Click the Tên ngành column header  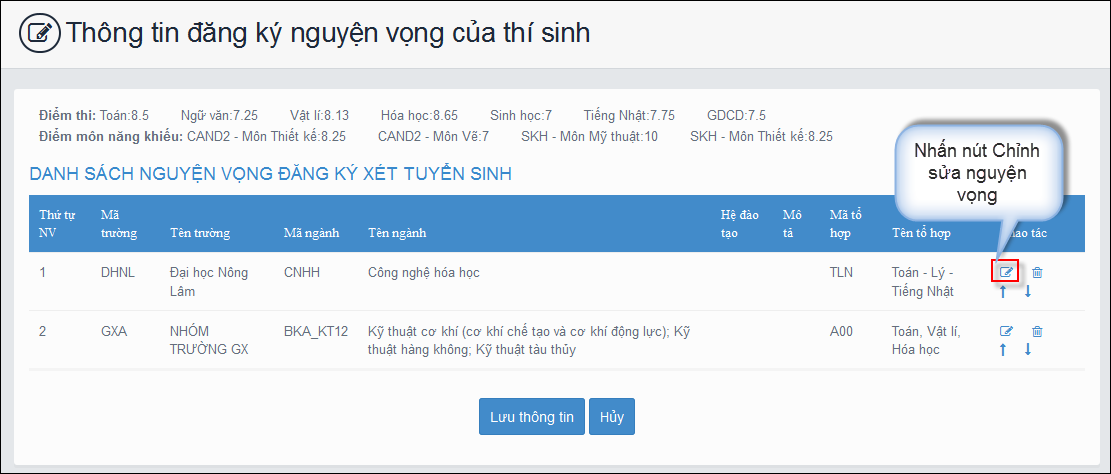pos(397,233)
